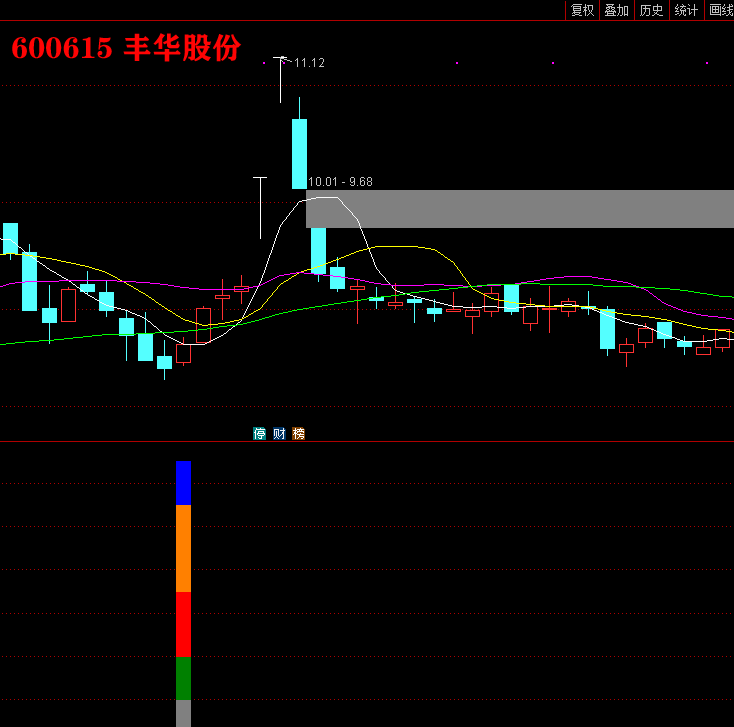Viewport: 734px width, 727px height.
Task: Click the stock title 600615 丰华股份
Action: 125,48
